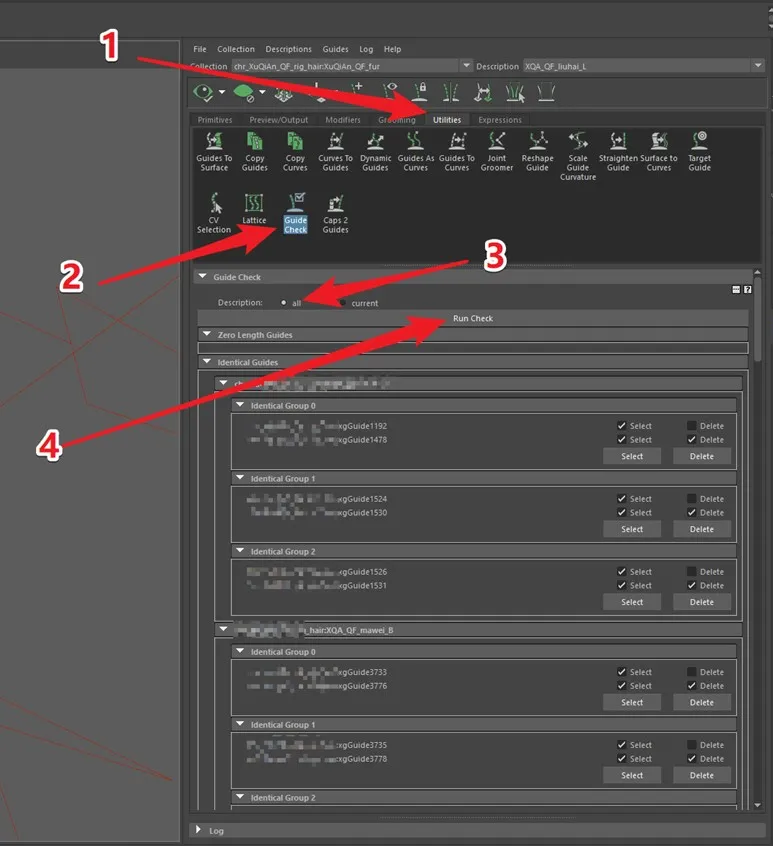
Task: Uncheck Select checkbox for xgGuide1192
Action: pyautogui.click(x=622, y=426)
